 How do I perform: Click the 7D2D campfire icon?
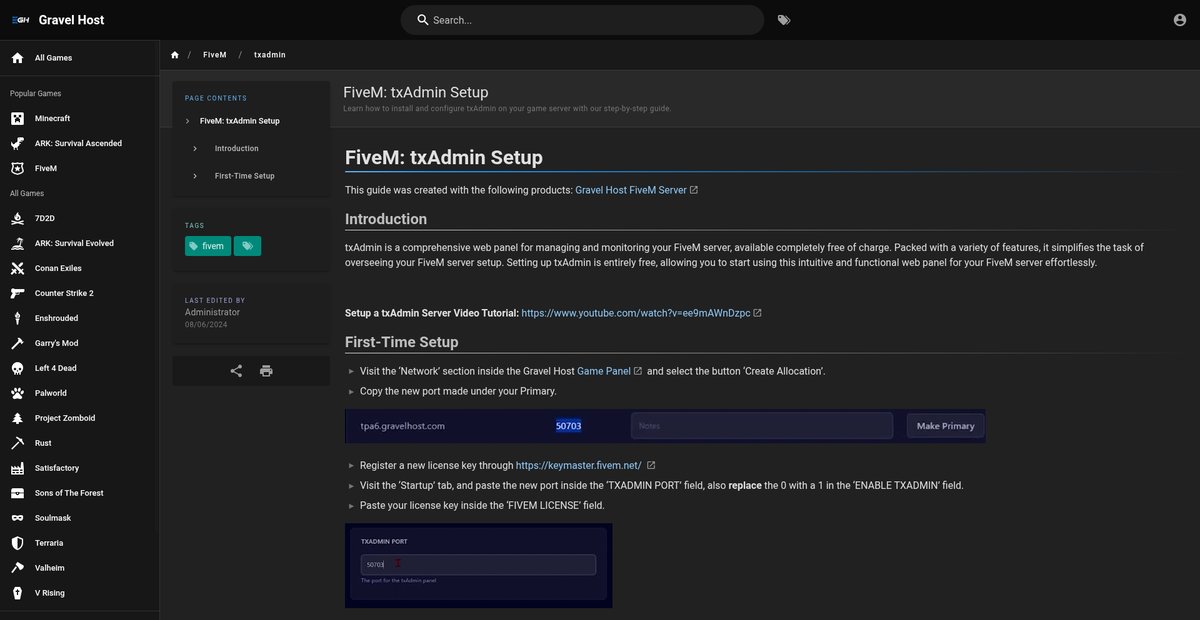point(17,218)
